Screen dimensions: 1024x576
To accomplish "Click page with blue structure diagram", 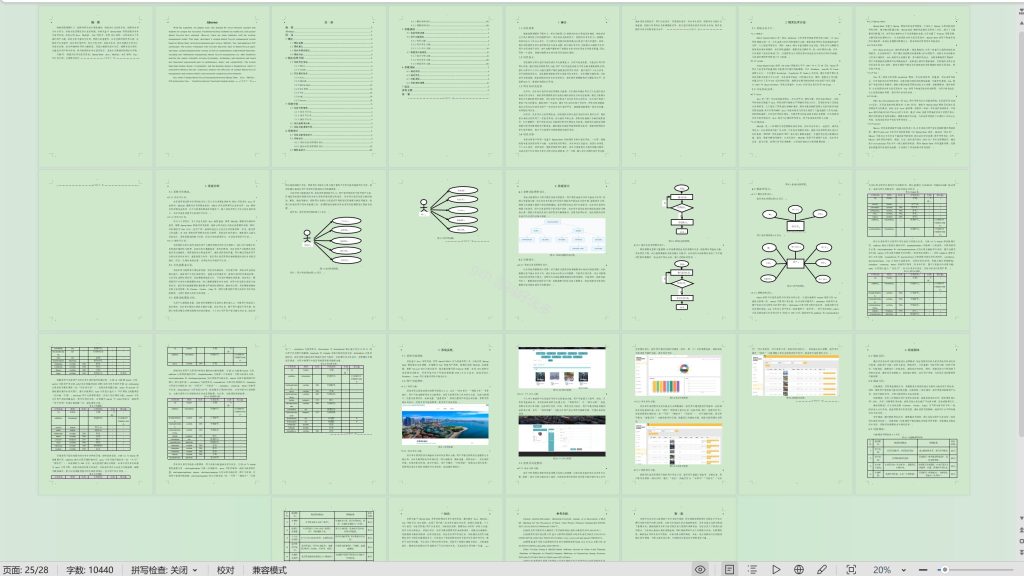I will tap(562, 250).
